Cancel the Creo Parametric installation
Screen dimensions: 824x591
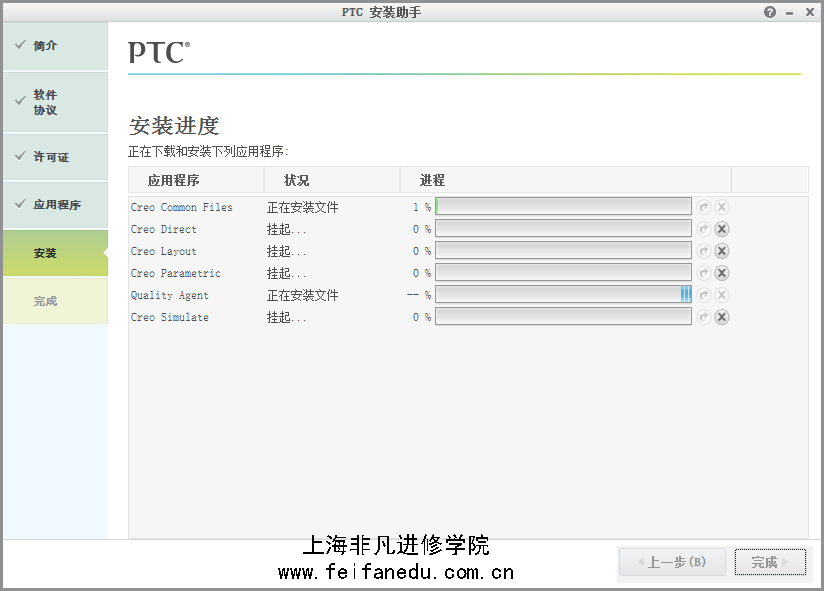tap(722, 273)
